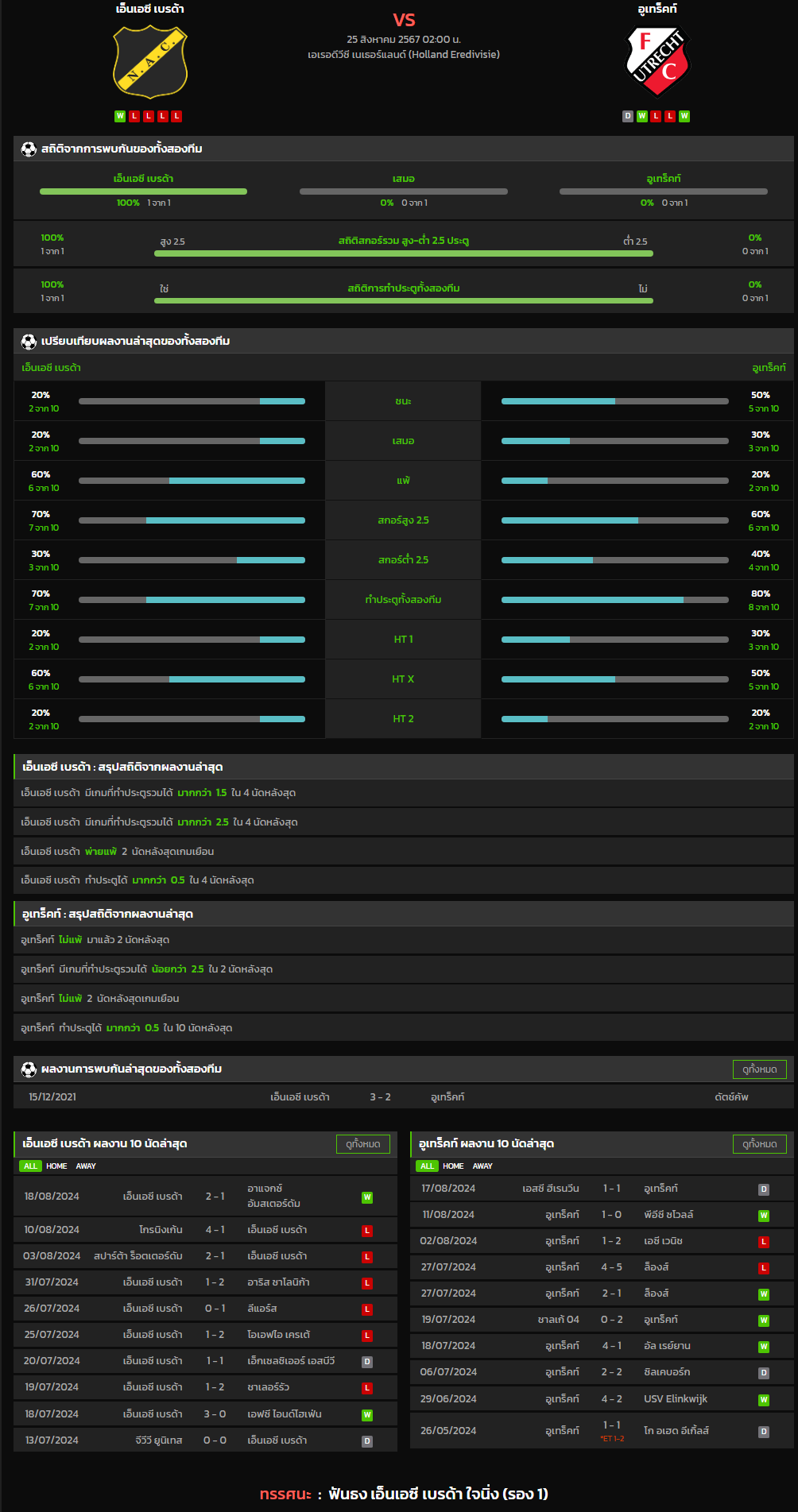Image resolution: width=798 pixels, height=1512 pixels.
Task: Click the L result badge for 10/08/2024 match
Action: 367,1231
